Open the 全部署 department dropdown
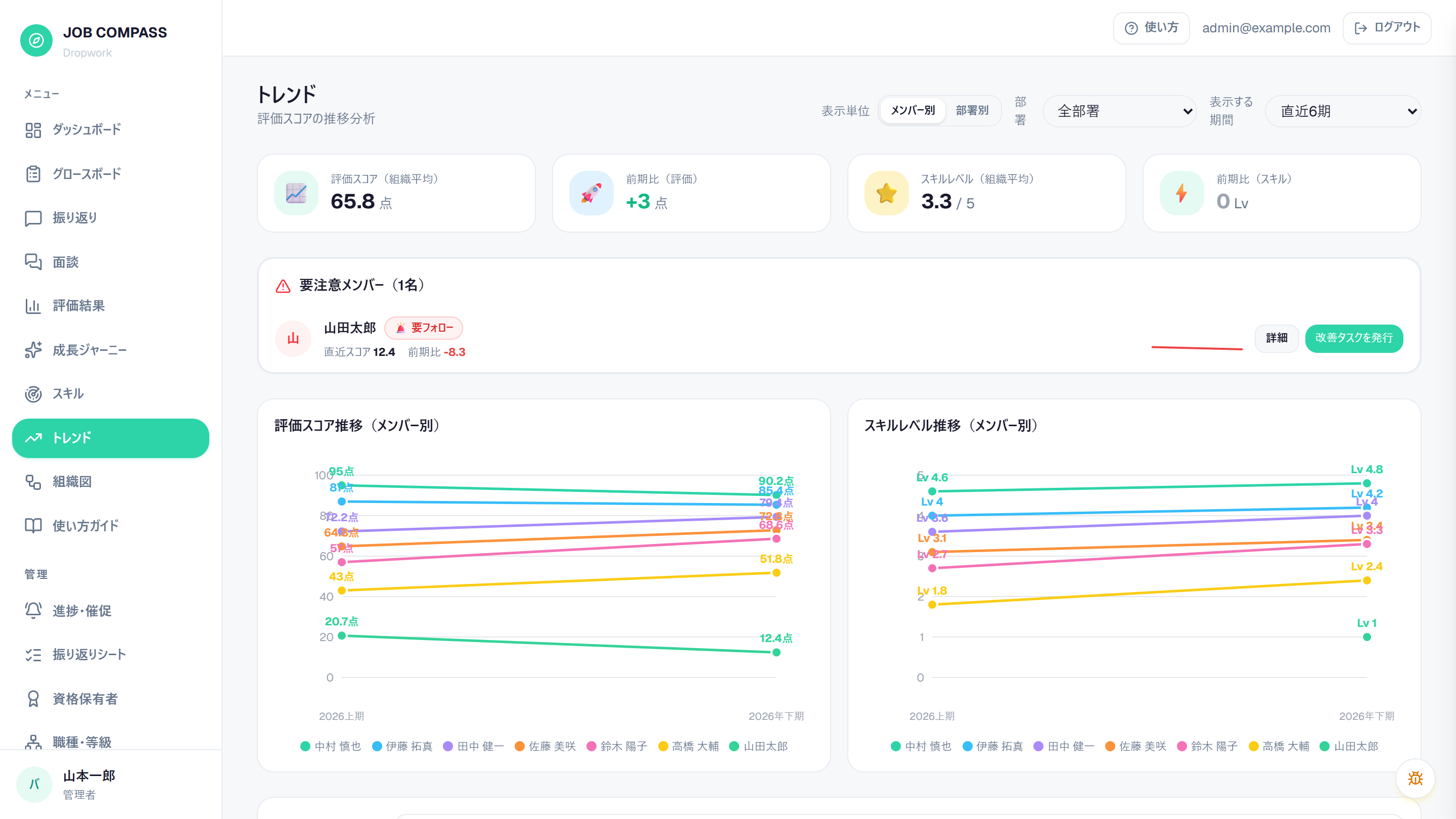 1119,111
